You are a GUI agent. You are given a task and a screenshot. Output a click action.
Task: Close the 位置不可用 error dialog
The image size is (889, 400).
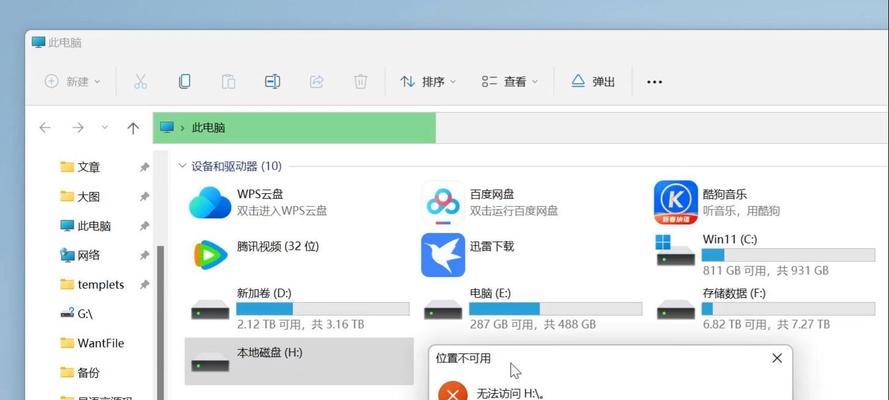(x=777, y=358)
